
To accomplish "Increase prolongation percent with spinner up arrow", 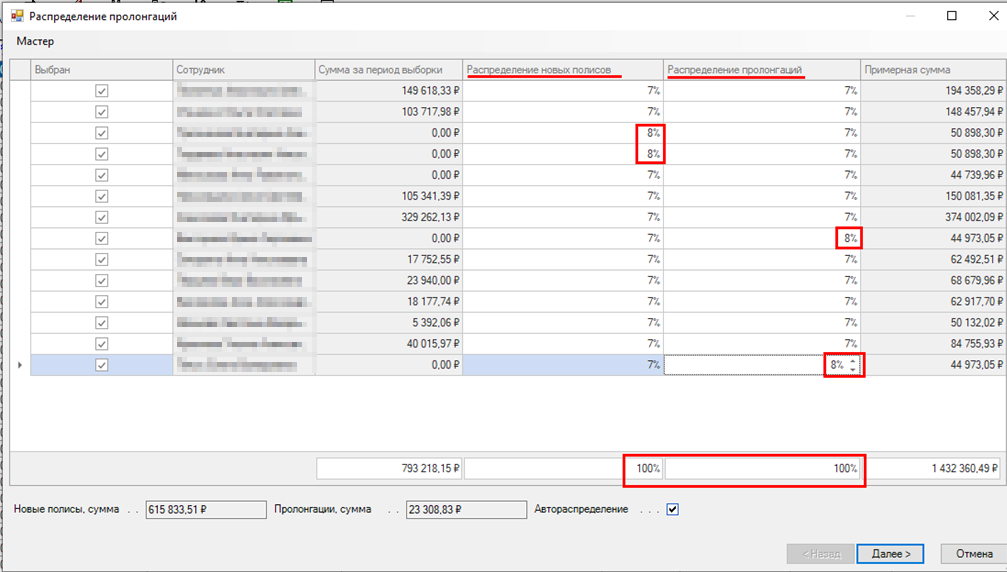I will pyautogui.click(x=852, y=362).
